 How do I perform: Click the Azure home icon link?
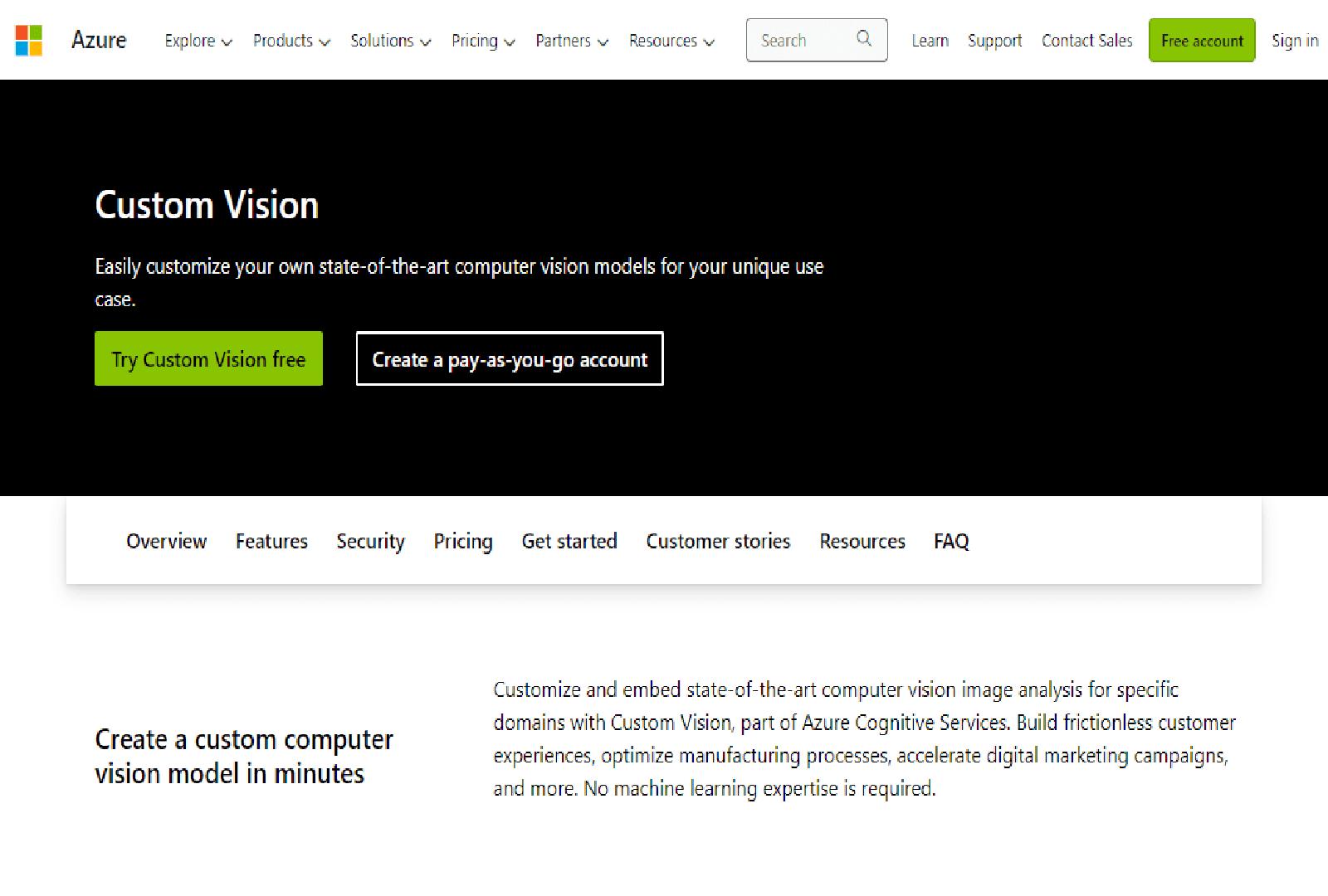coord(99,40)
